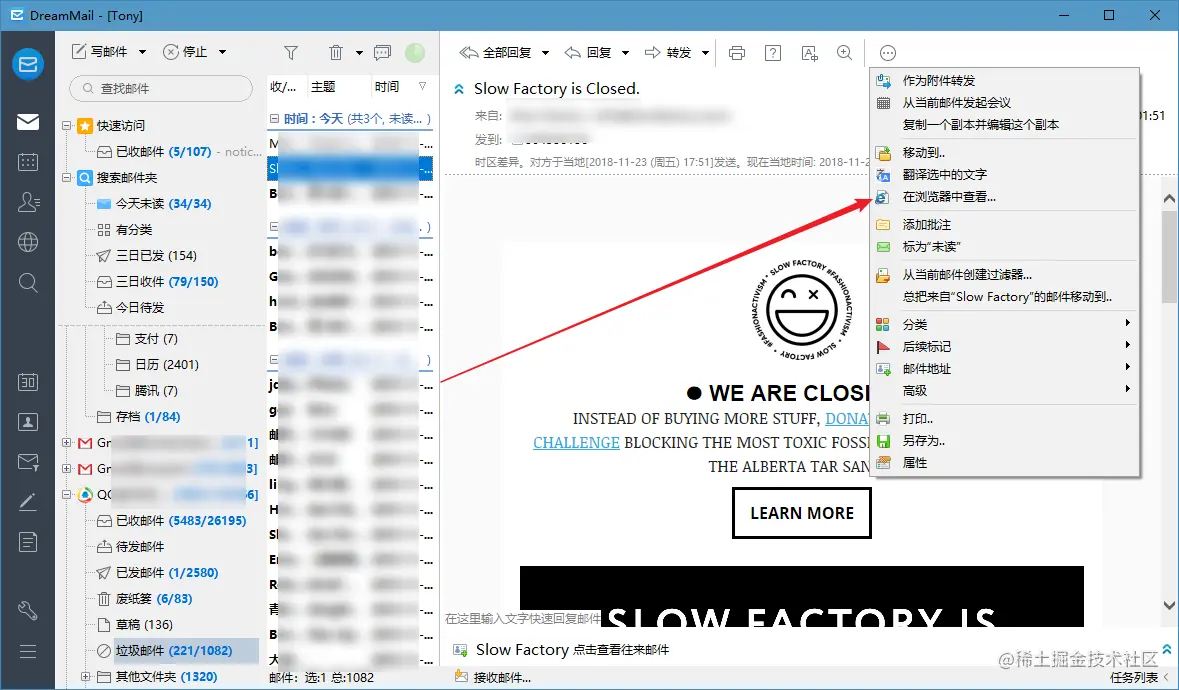Click the 停止 stop button
This screenshot has height=690, width=1179.
[x=185, y=52]
